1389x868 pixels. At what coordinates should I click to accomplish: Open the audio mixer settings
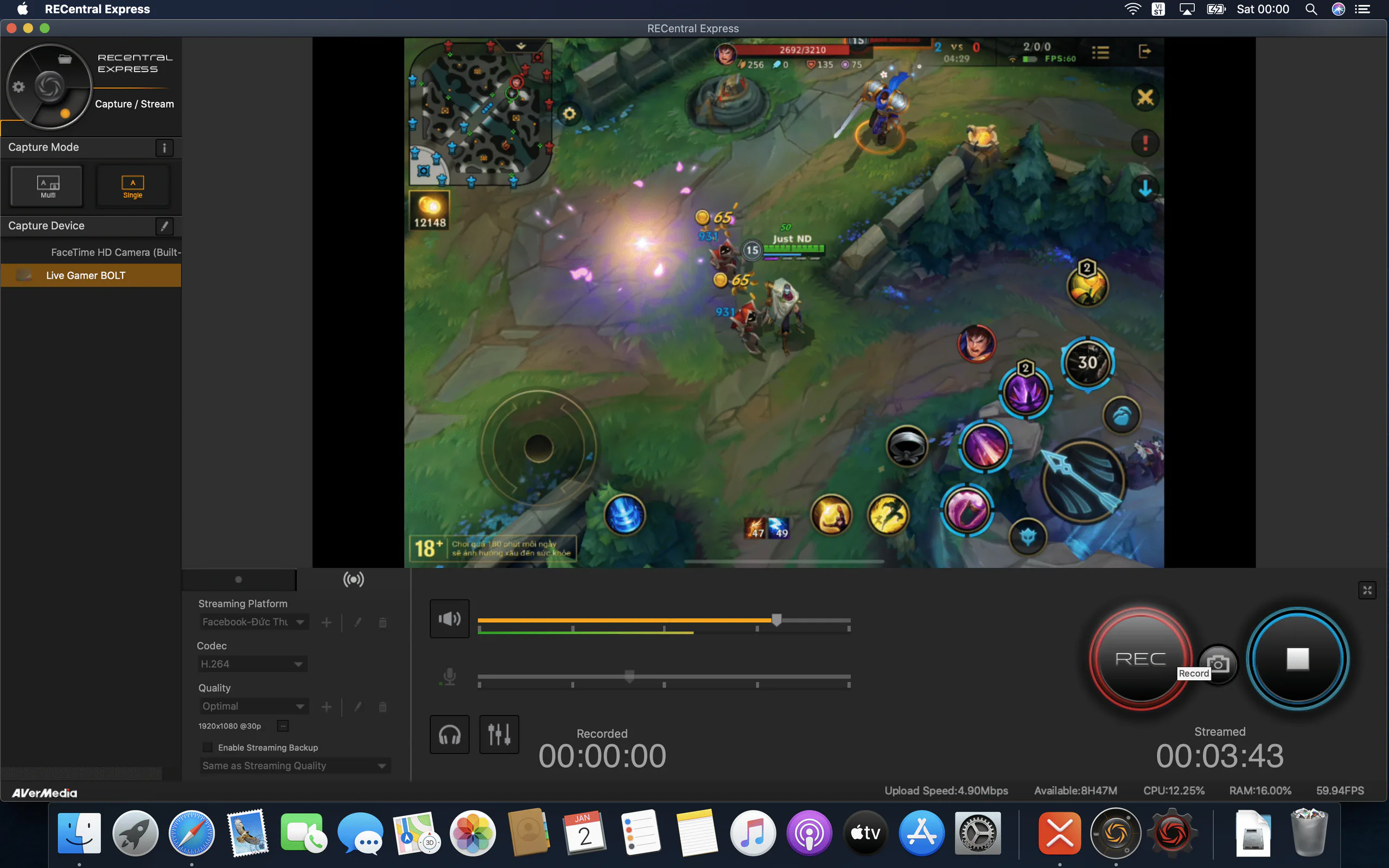499,734
